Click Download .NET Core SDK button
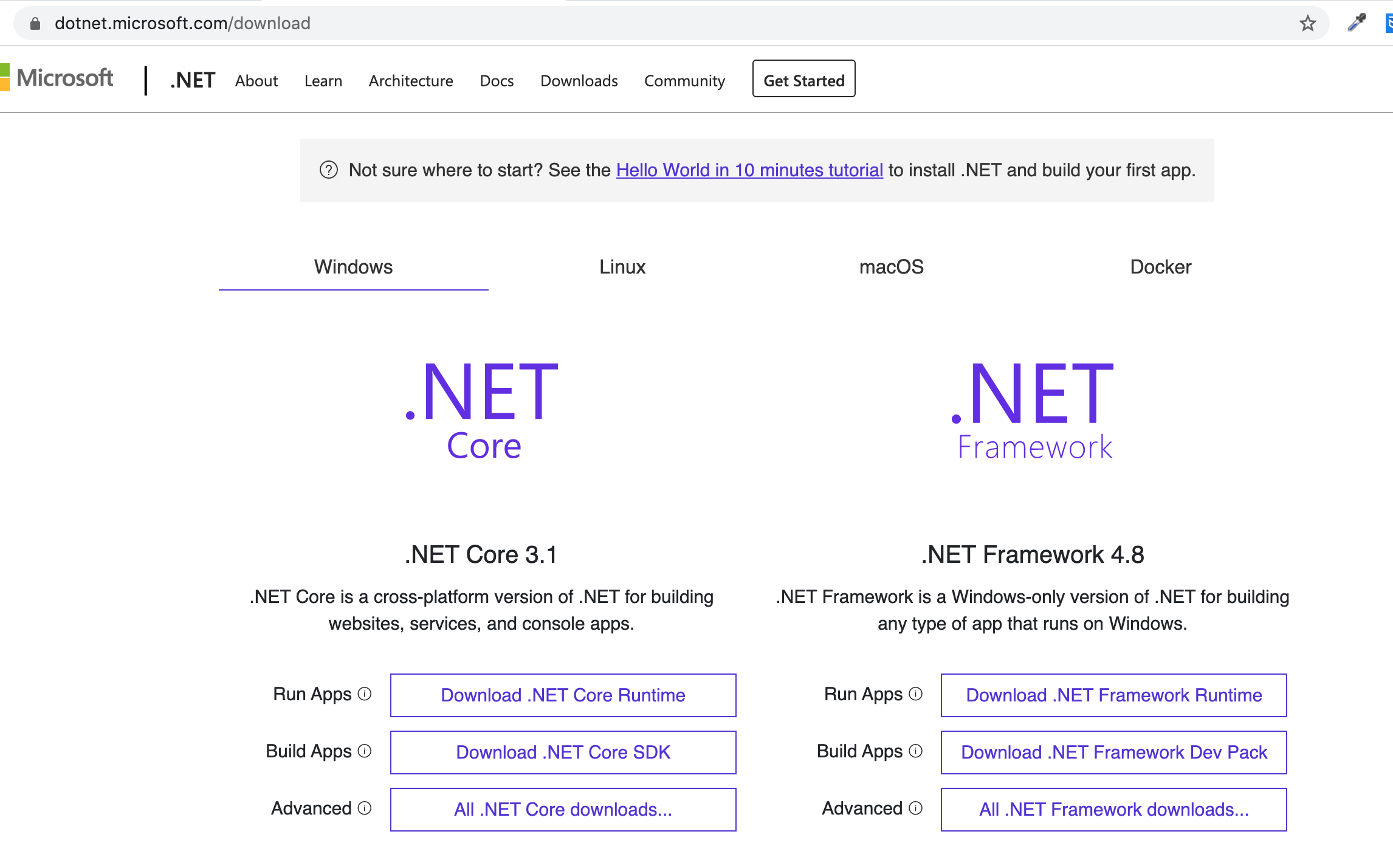This screenshot has width=1393, height=868. tap(563, 752)
